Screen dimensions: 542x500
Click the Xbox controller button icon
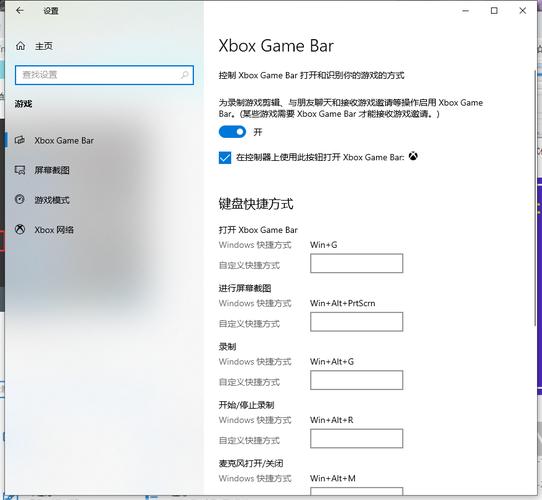(413, 156)
